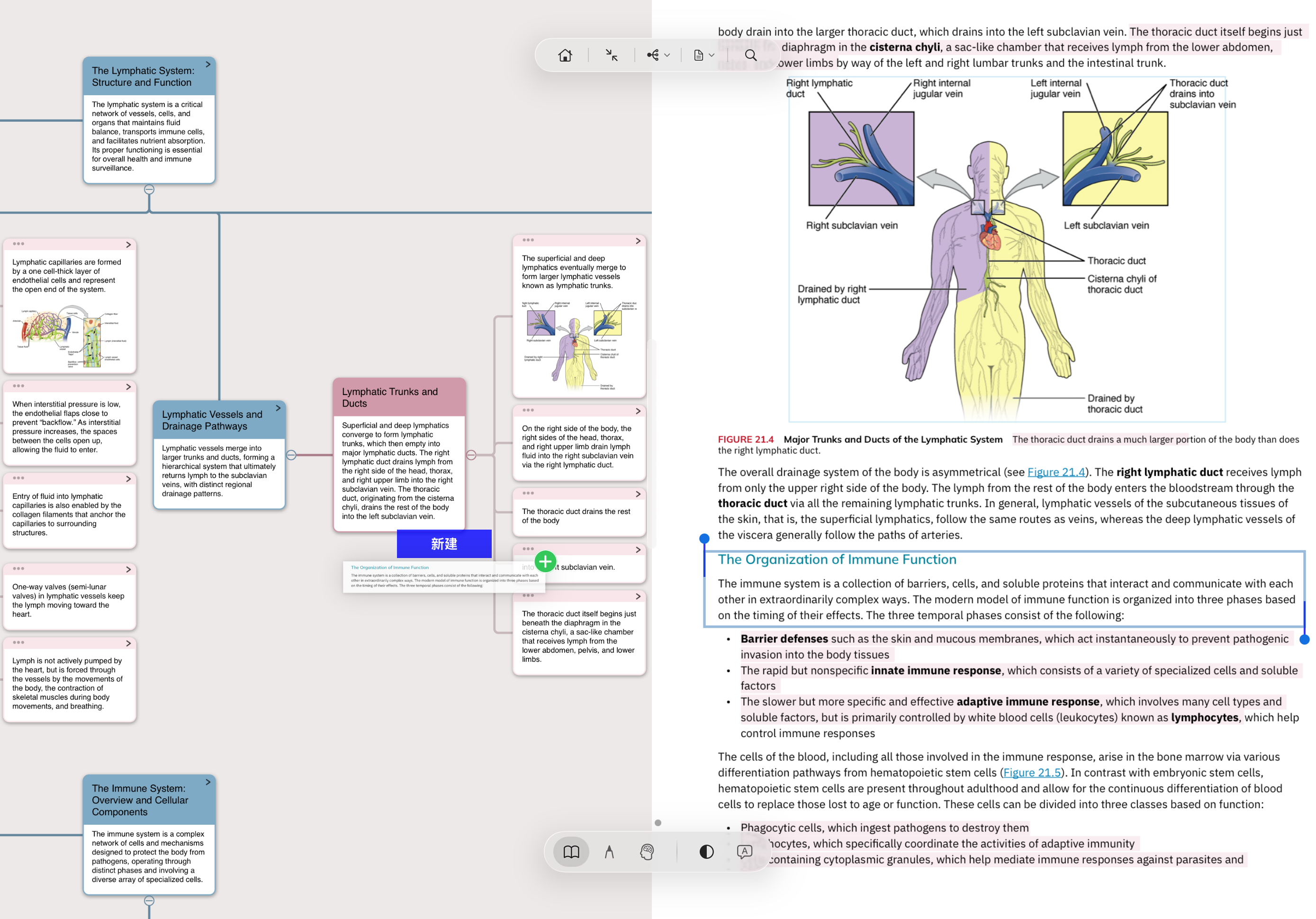The width and height of the screenshot is (1316, 919).
Task: Click the gray panel divider dot
Action: (x=658, y=823)
